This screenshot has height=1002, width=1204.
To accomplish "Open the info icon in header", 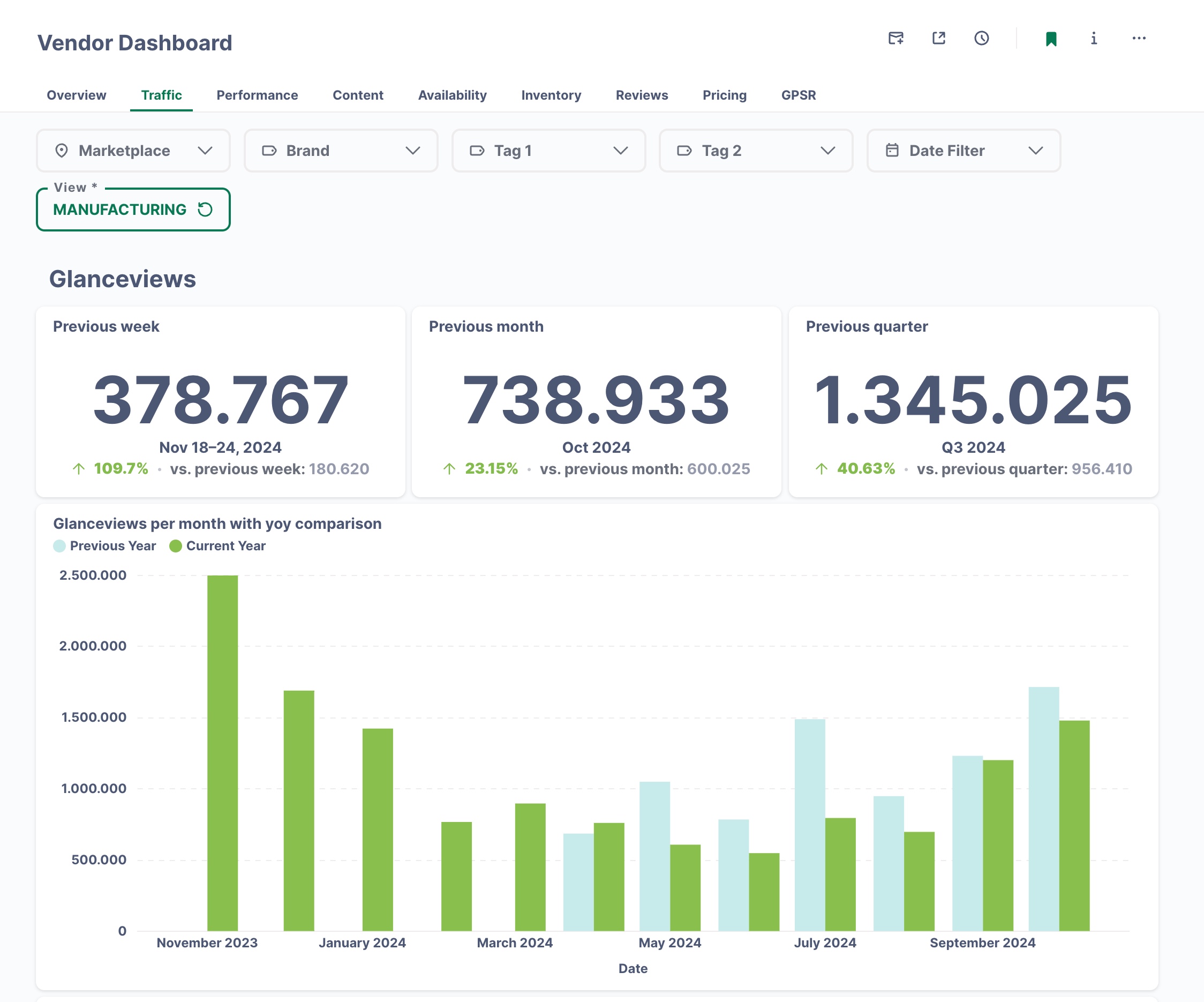I will (1094, 39).
